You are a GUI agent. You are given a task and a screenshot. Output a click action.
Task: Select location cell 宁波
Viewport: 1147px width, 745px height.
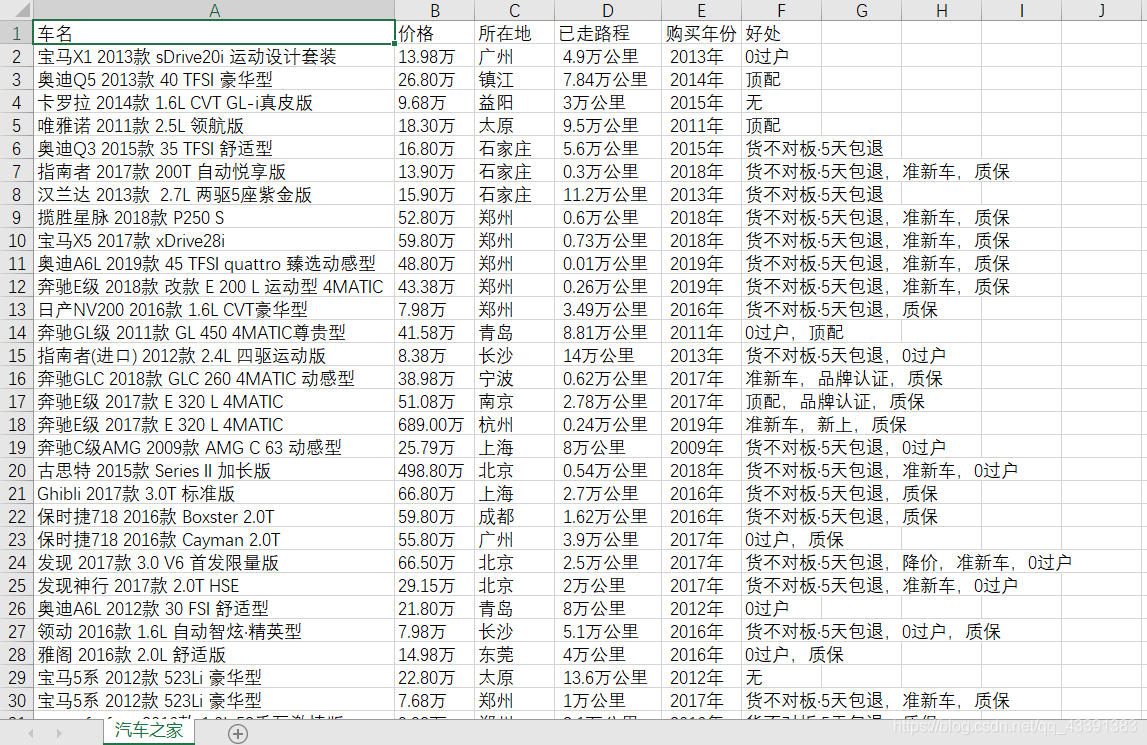pos(514,378)
